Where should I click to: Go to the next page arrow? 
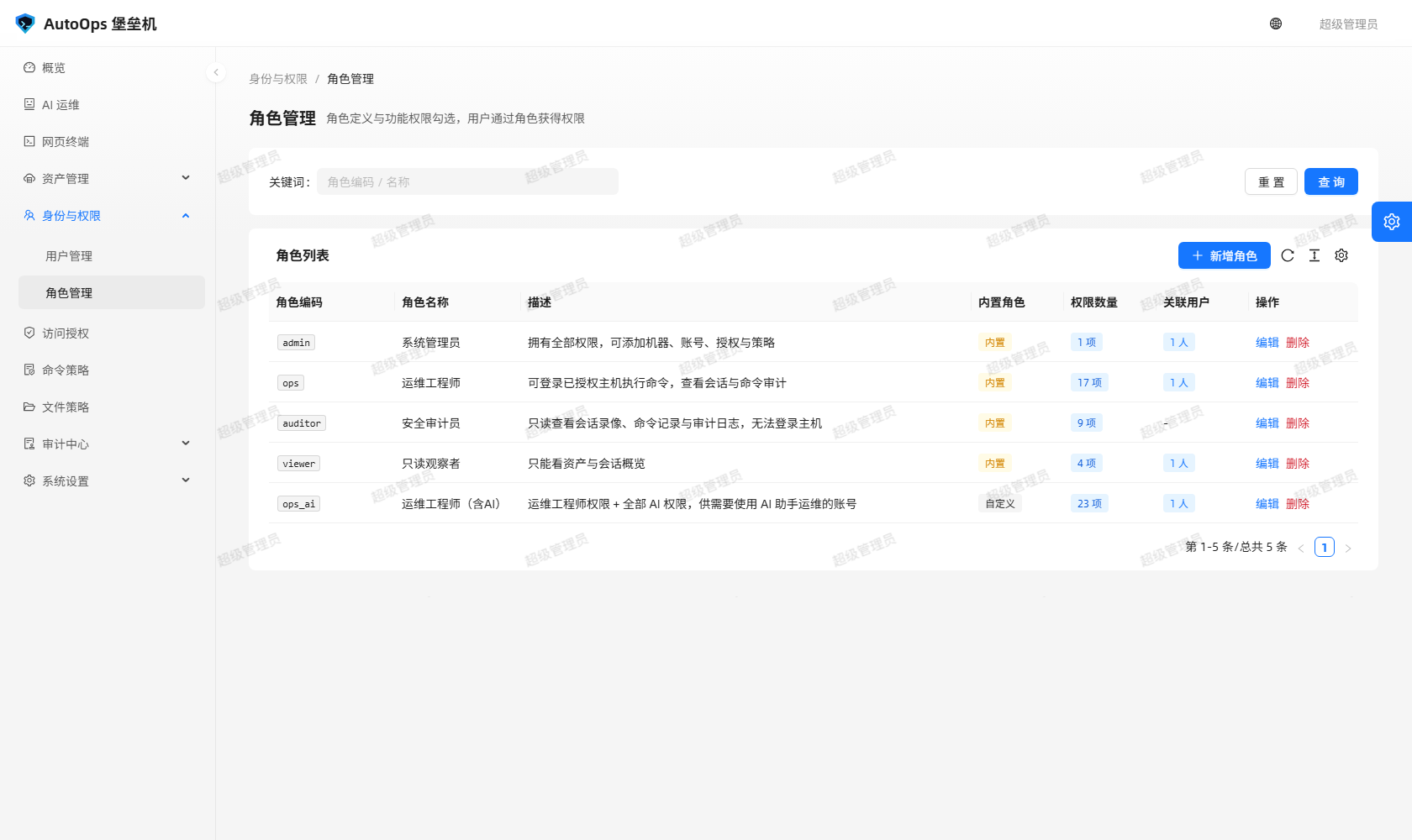[x=1348, y=548]
